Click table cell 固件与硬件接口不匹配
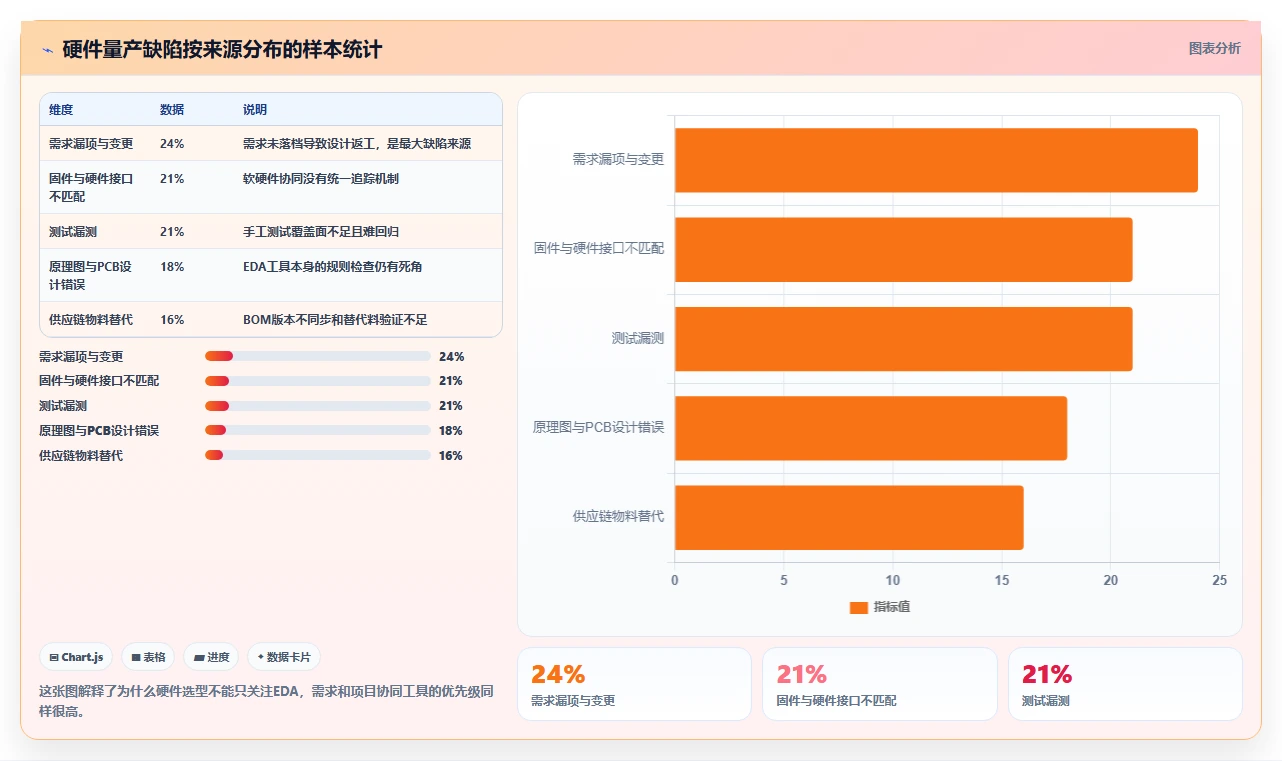 91,188
